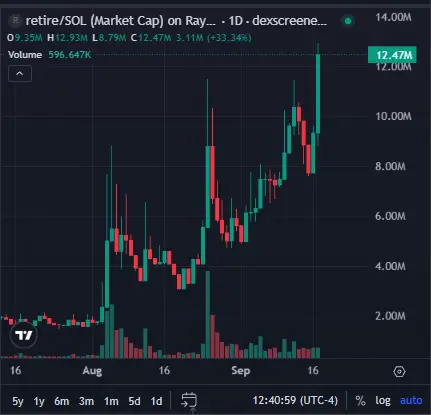Click the retire/SOL symbol title
431x415 pixels.
coord(120,21)
